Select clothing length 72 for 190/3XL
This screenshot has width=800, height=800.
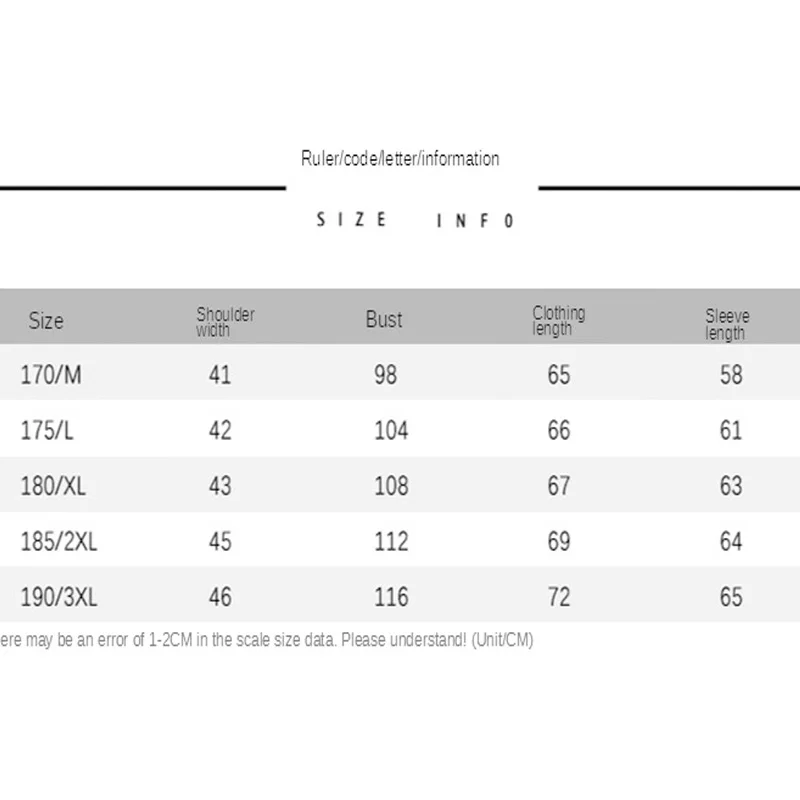tap(559, 598)
